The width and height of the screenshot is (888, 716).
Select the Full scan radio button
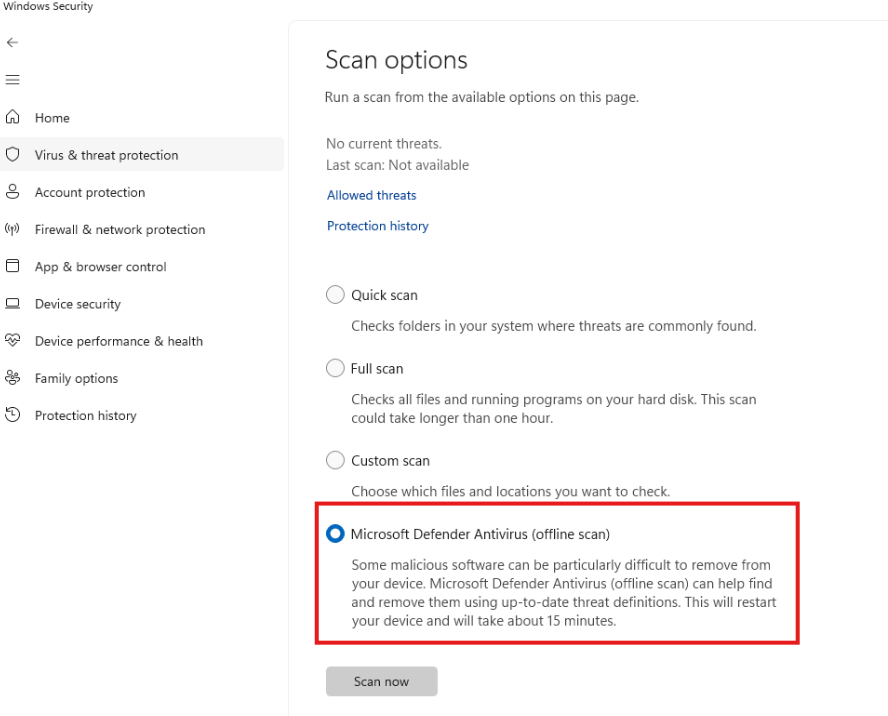(x=335, y=368)
